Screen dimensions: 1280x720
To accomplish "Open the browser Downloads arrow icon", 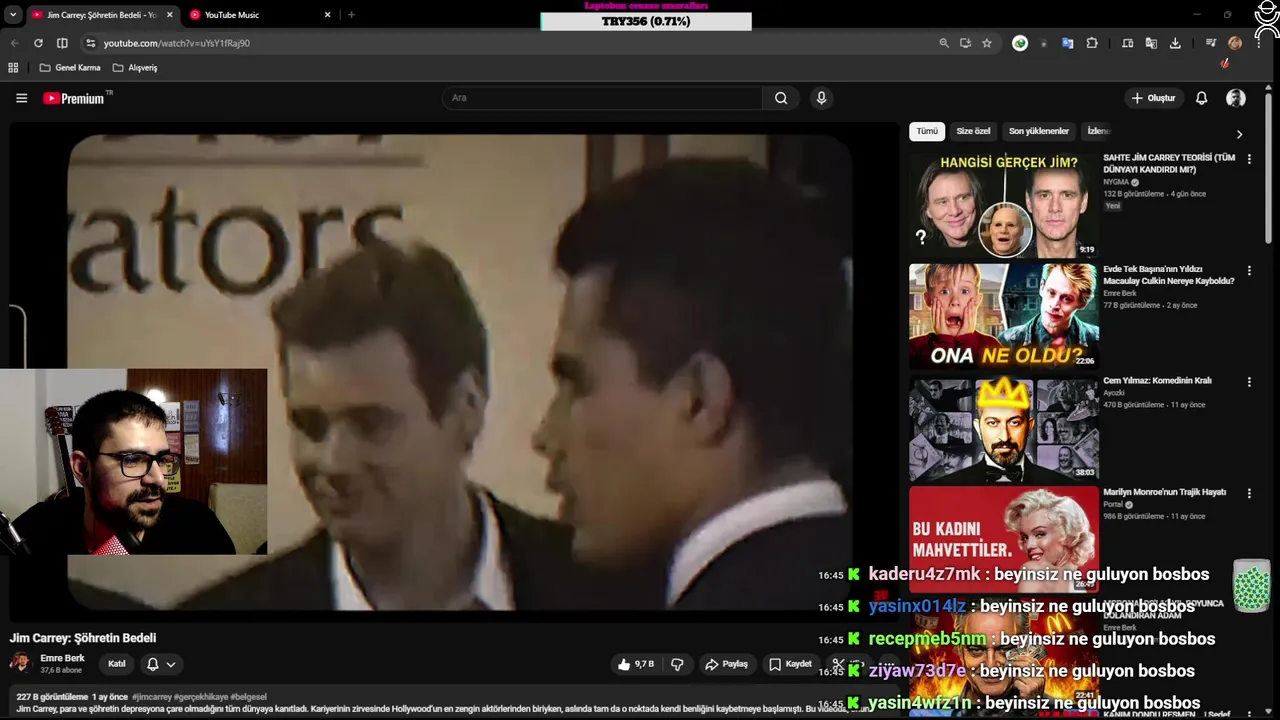I will (x=1175, y=43).
